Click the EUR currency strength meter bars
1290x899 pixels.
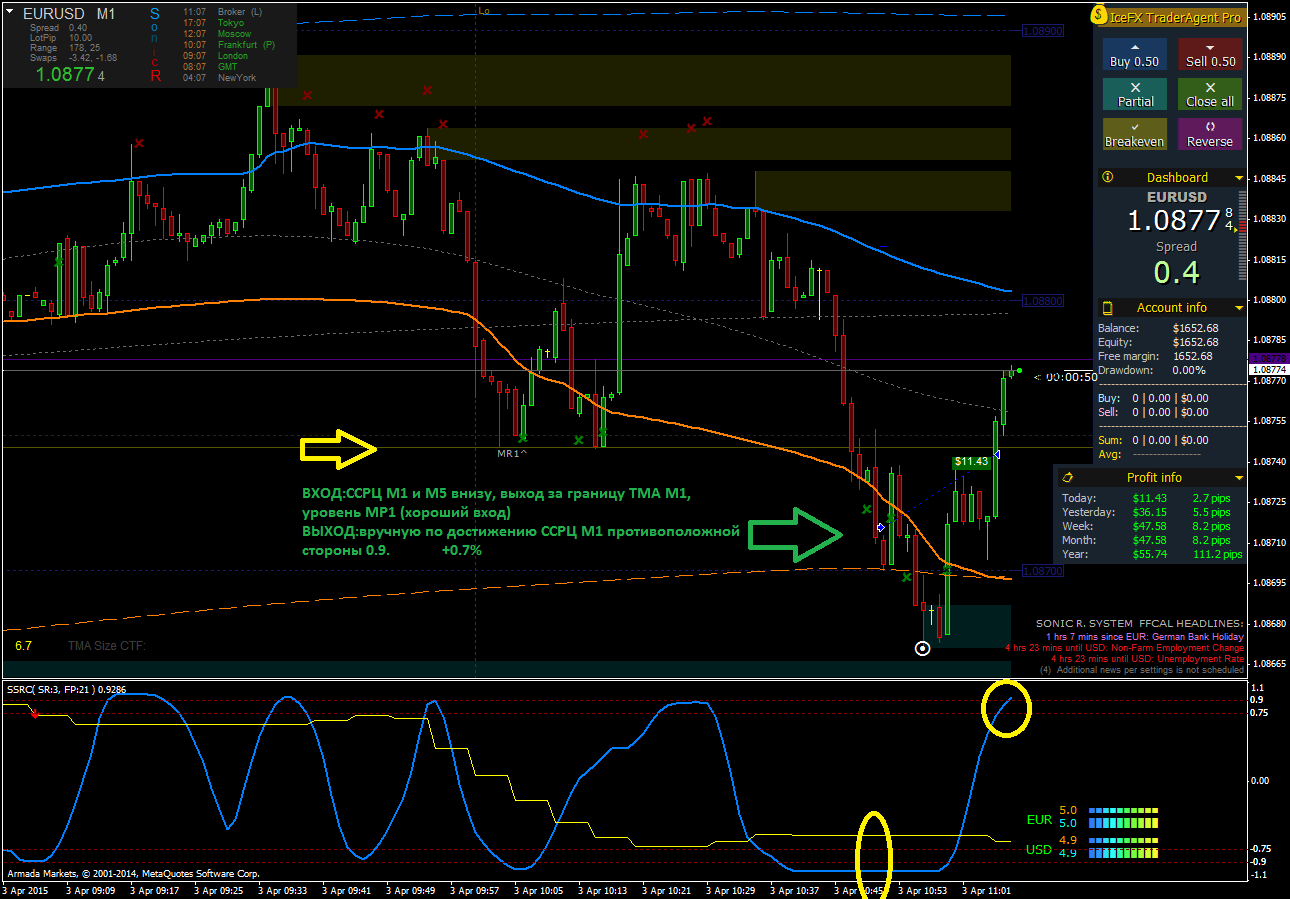[1123, 817]
